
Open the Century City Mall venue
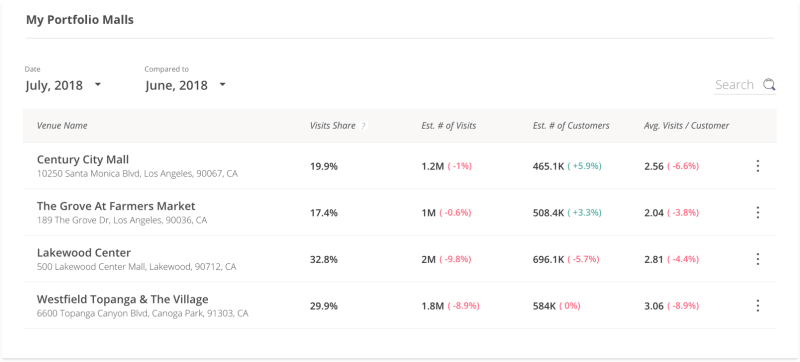click(x=83, y=160)
